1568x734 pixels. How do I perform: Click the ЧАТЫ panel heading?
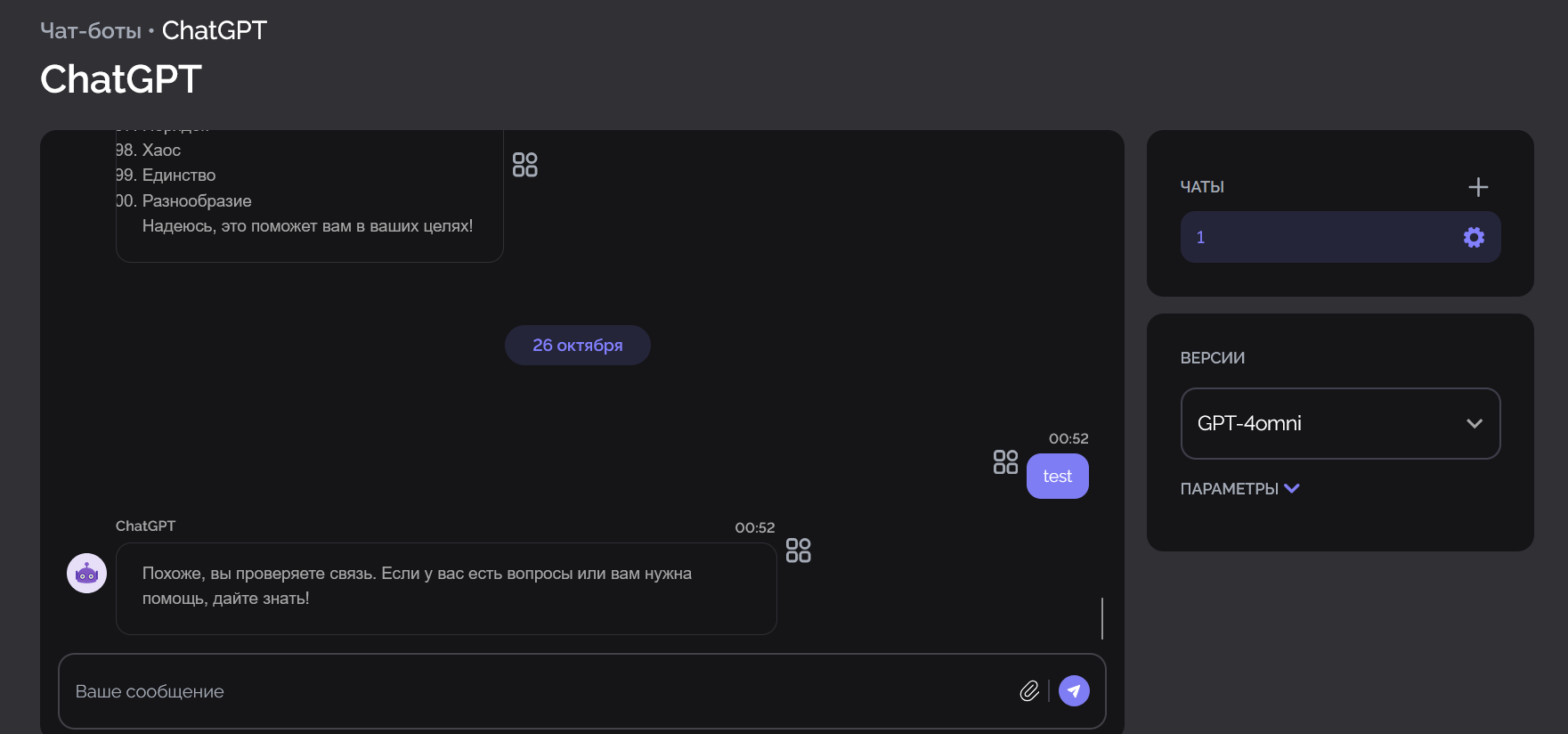click(x=1202, y=187)
